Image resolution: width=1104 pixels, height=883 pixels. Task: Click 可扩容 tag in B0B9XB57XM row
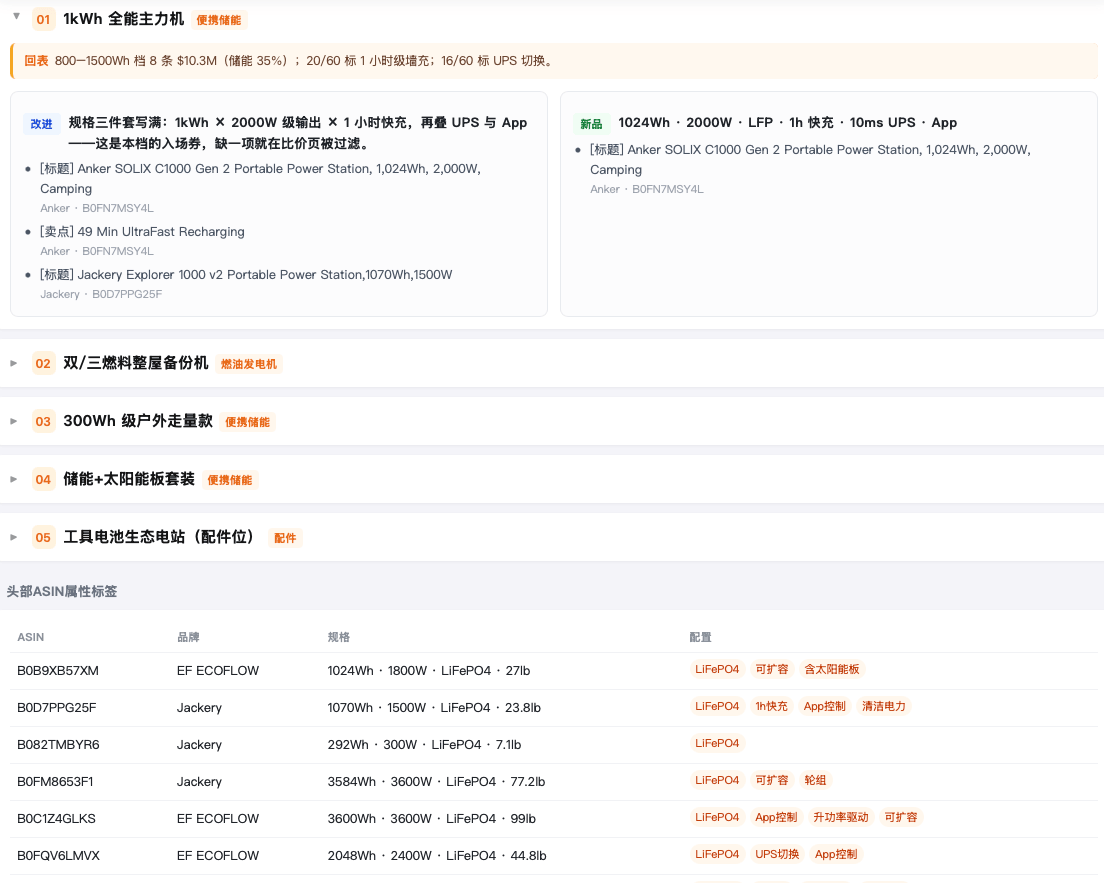(x=772, y=669)
